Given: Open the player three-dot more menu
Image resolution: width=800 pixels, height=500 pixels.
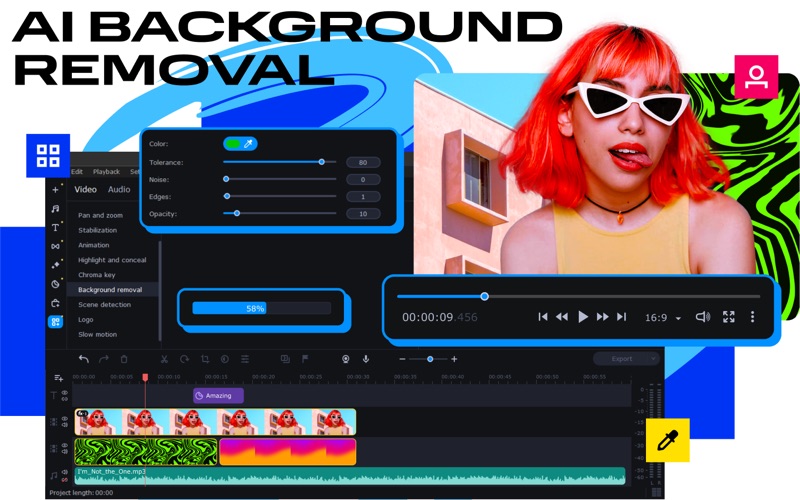Looking at the screenshot, I should (753, 317).
